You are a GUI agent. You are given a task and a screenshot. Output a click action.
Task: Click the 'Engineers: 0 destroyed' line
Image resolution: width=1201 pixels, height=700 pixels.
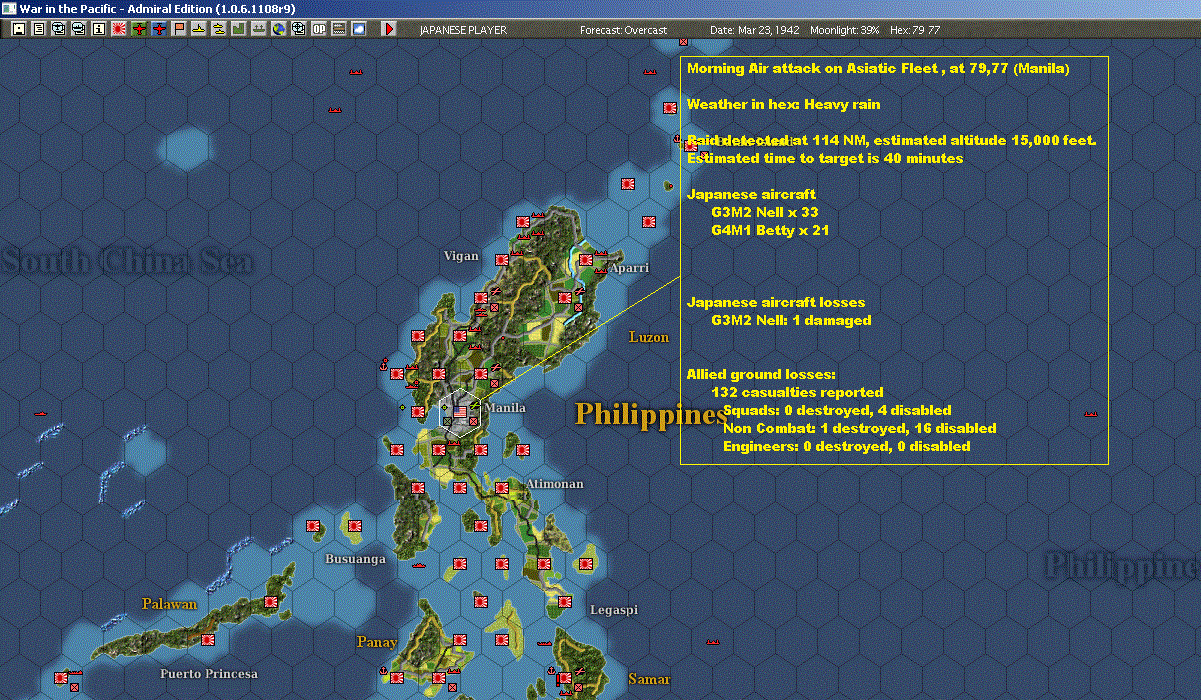click(x=846, y=446)
